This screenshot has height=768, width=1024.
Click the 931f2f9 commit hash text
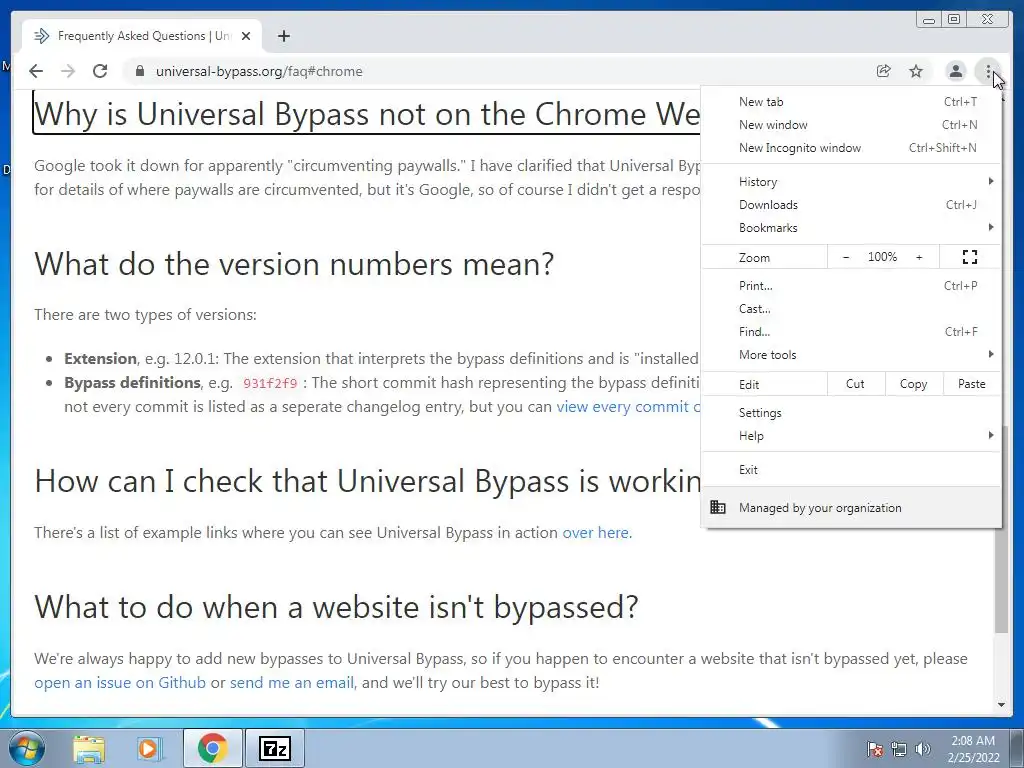point(270,383)
